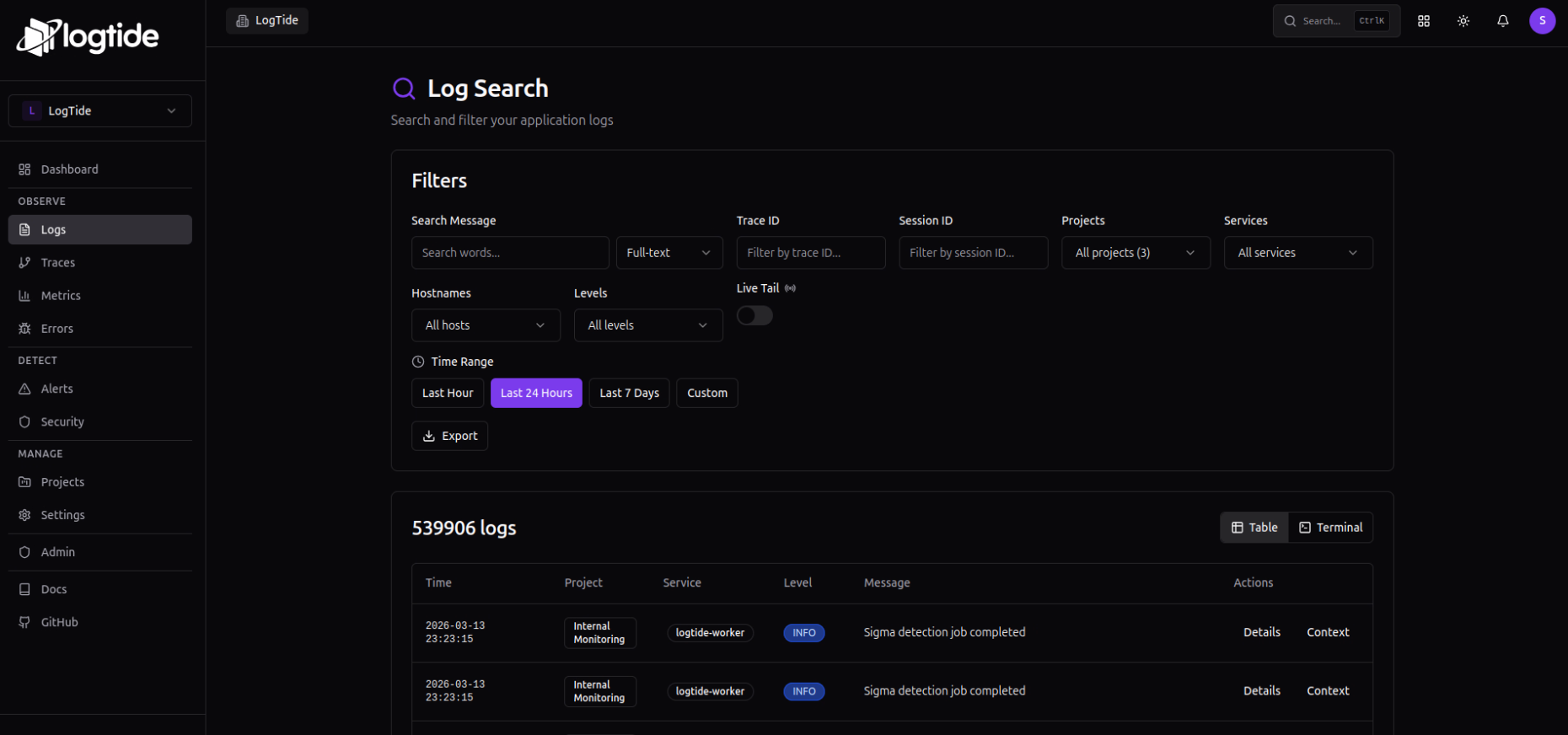Click the Projects folder icon in sidebar
Screen dimensions: 1568x735
tap(24, 482)
